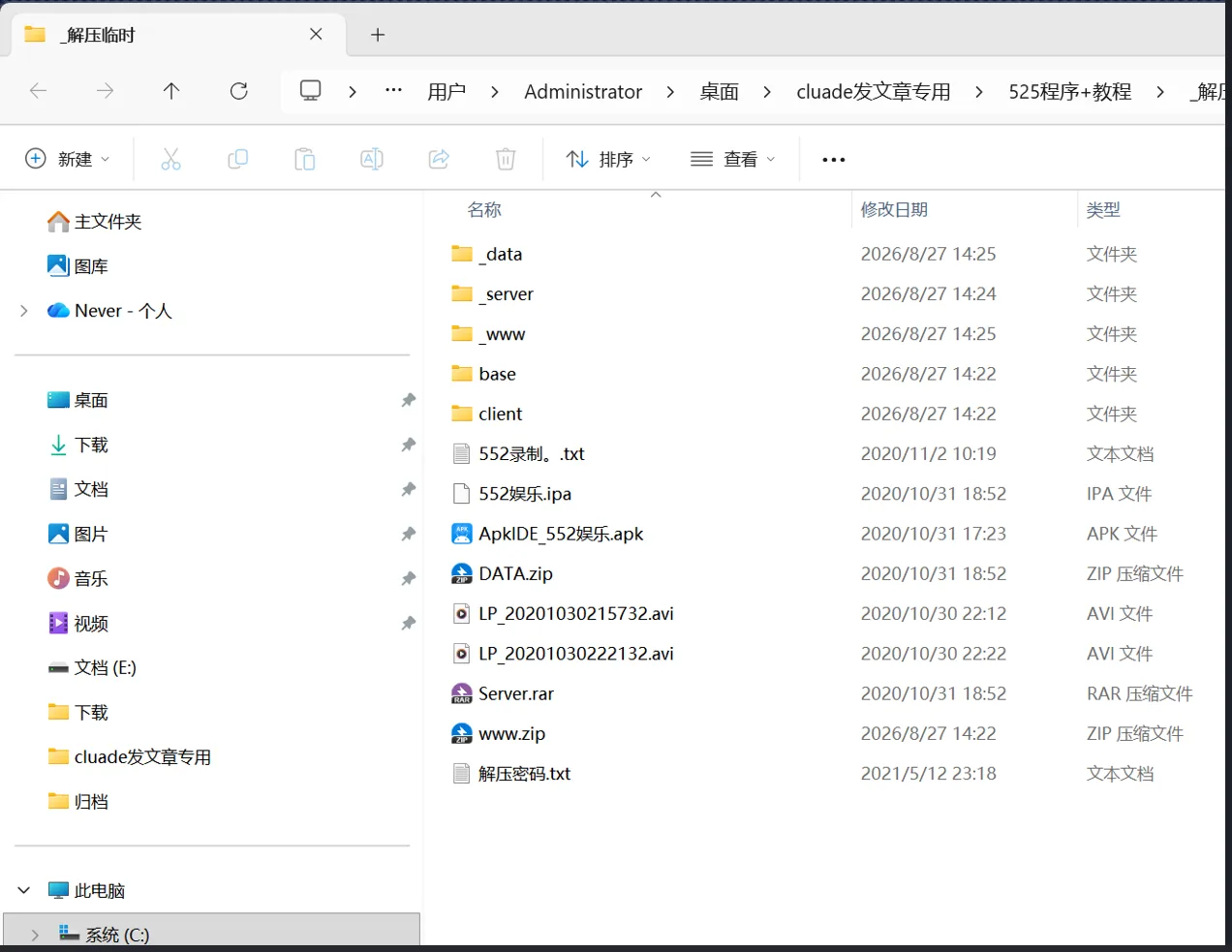
Task: Go up one folder level
Action: pos(171,91)
